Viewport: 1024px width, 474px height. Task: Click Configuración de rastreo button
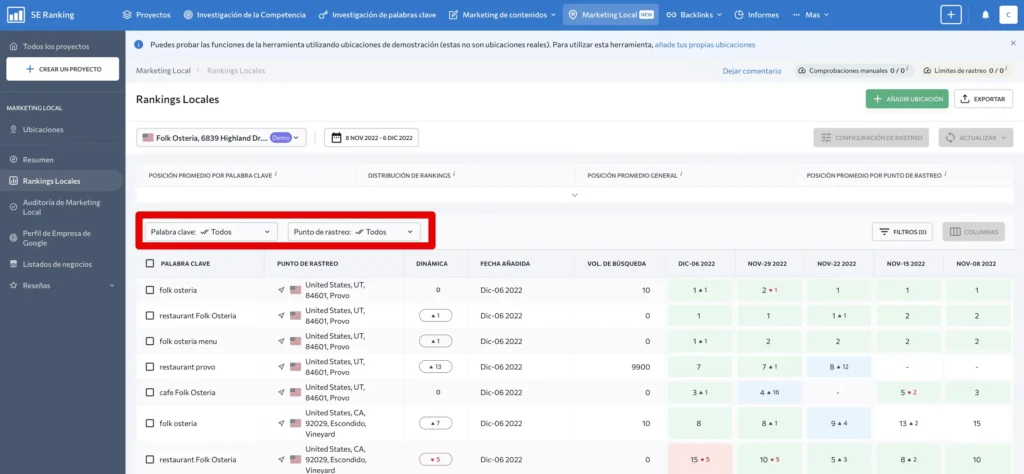click(871, 138)
